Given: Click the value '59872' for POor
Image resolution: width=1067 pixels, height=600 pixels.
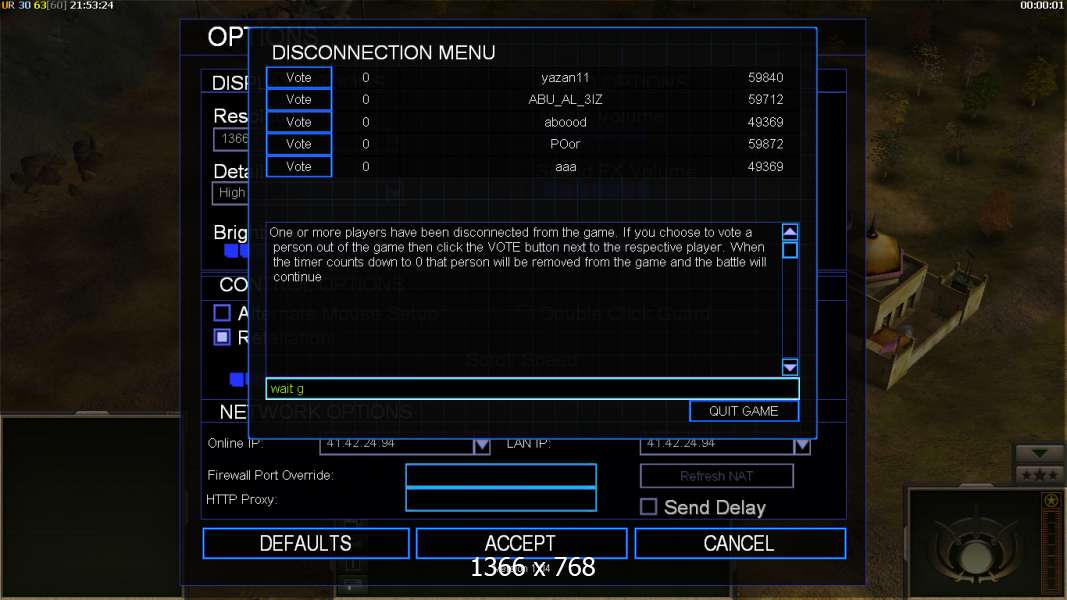Looking at the screenshot, I should (766, 144).
